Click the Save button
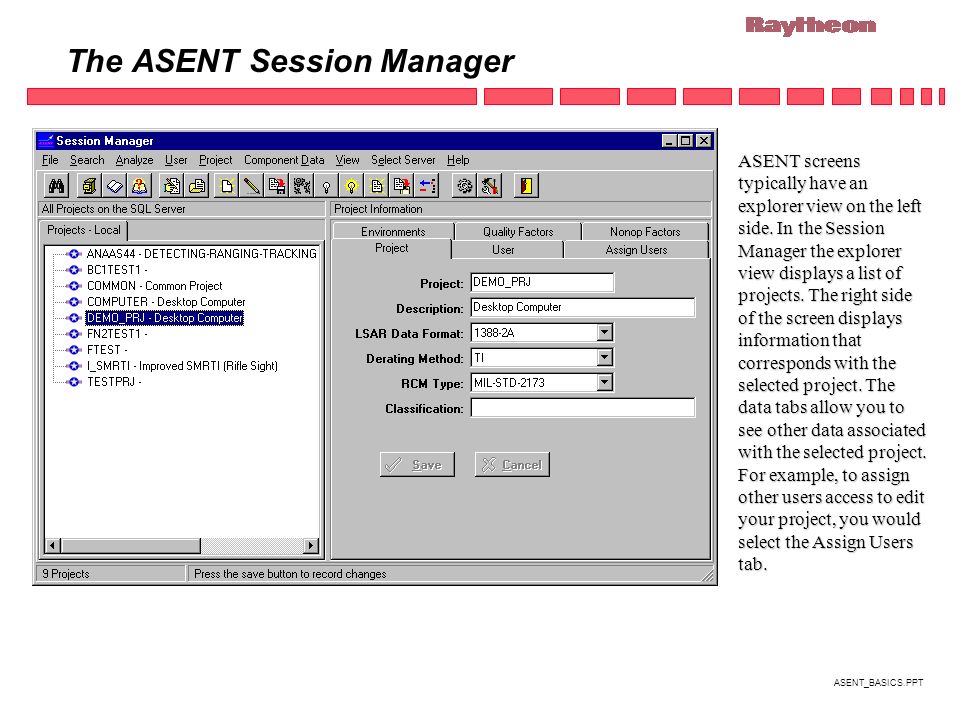 417,465
